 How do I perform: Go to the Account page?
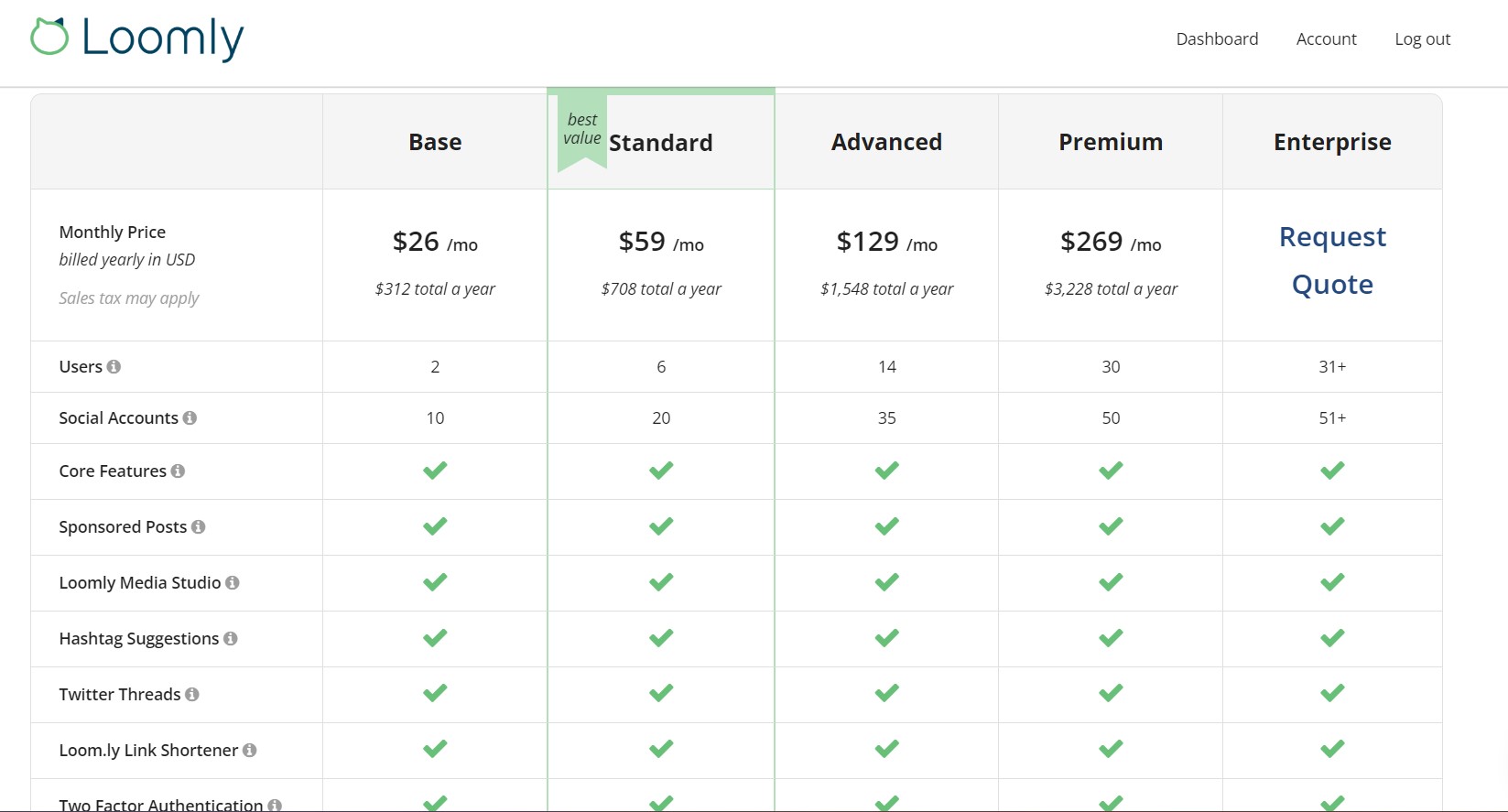(1326, 39)
